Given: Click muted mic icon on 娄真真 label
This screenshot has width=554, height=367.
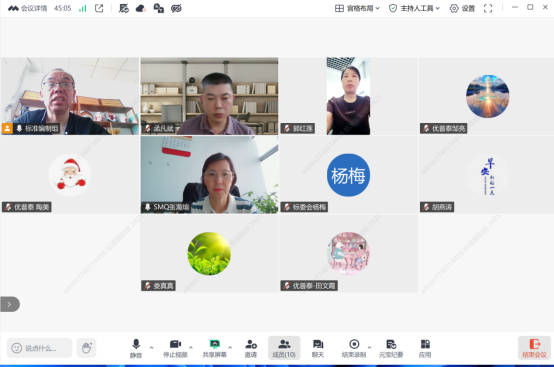Looking at the screenshot, I should click(x=148, y=286).
